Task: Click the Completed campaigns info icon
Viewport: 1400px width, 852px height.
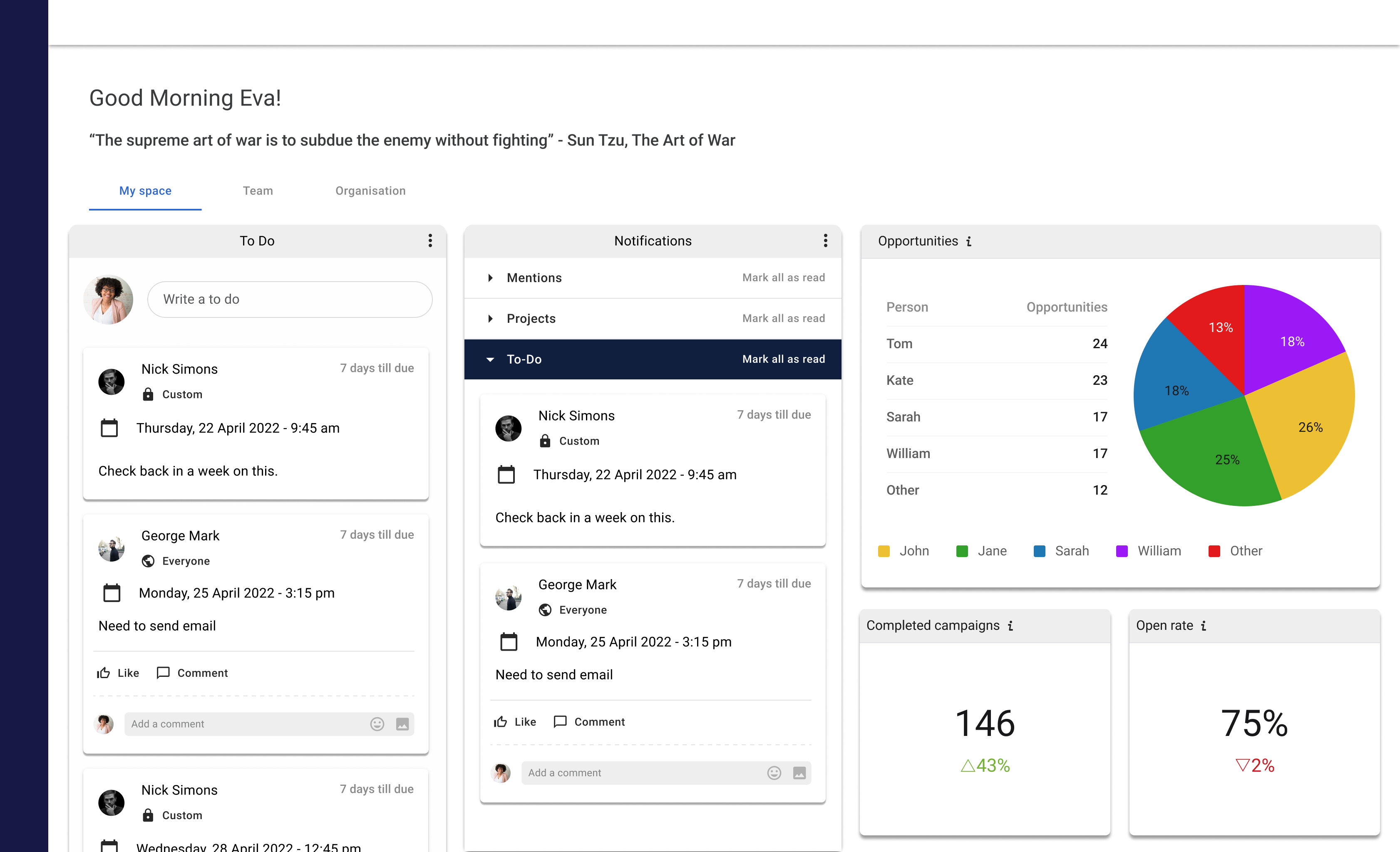Action: (1010, 626)
